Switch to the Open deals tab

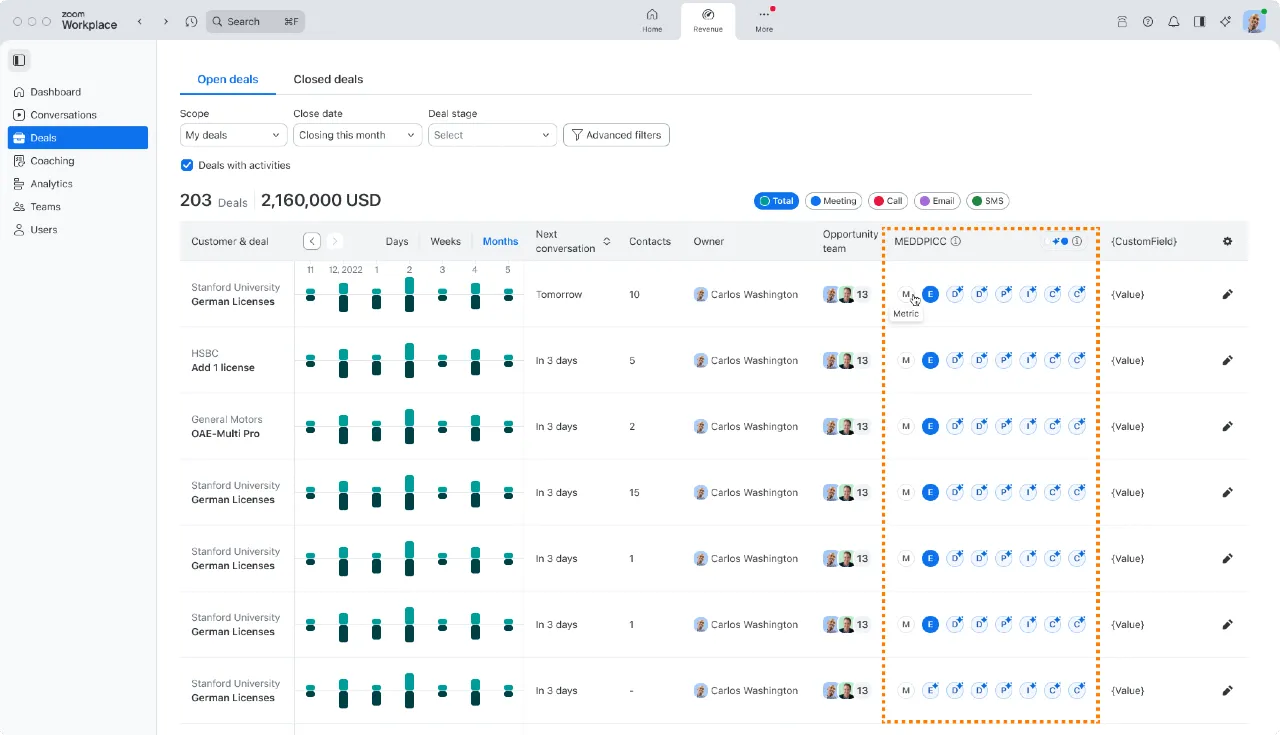pyautogui.click(x=228, y=79)
